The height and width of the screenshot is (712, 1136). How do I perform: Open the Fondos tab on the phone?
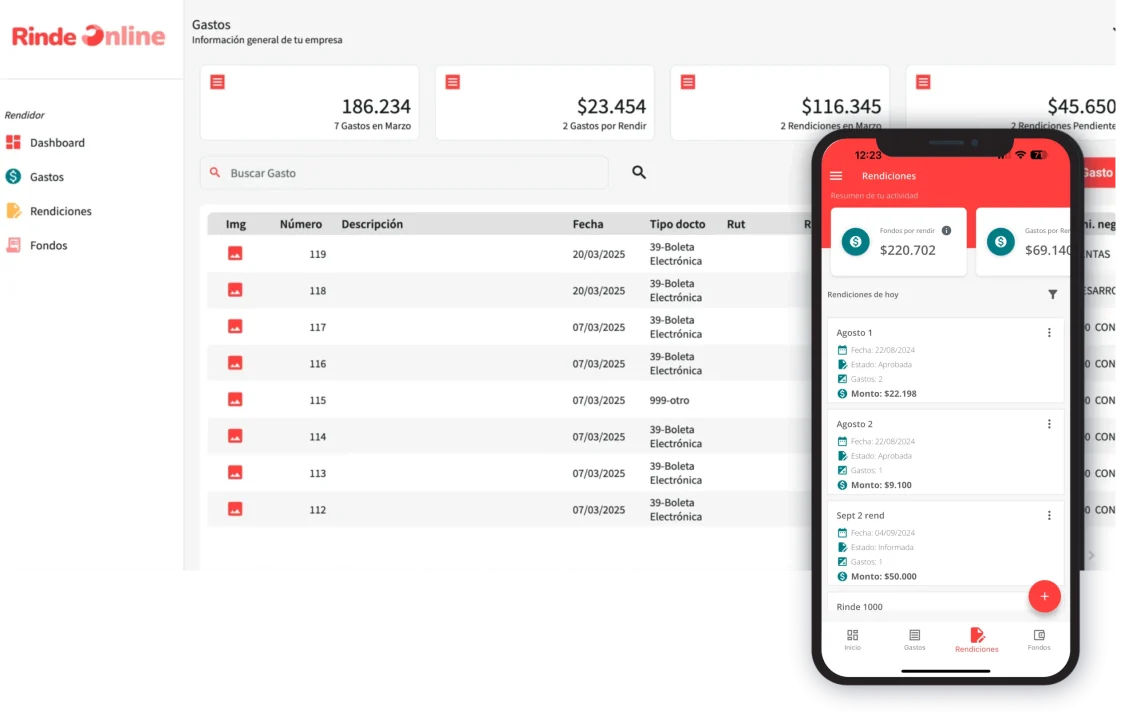[1039, 640]
